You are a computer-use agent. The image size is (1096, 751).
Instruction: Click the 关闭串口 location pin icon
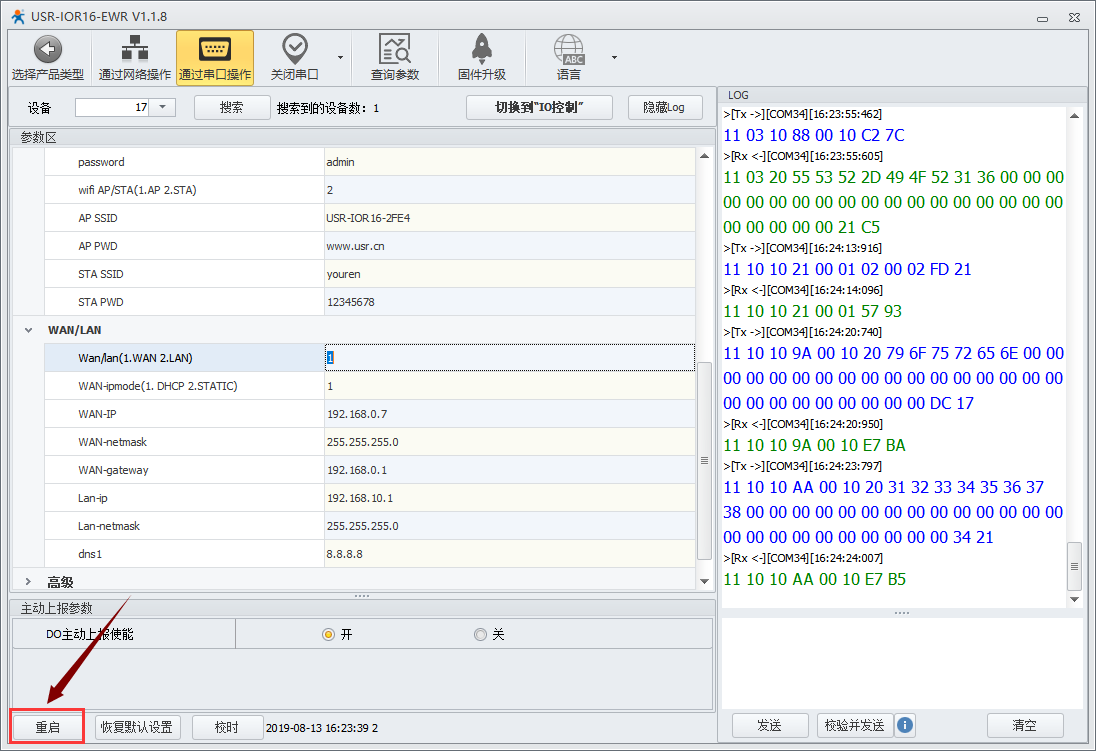point(294,49)
